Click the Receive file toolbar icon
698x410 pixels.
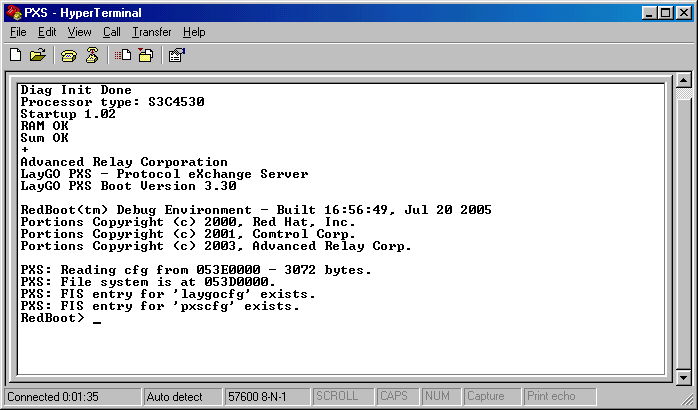click(x=146, y=55)
